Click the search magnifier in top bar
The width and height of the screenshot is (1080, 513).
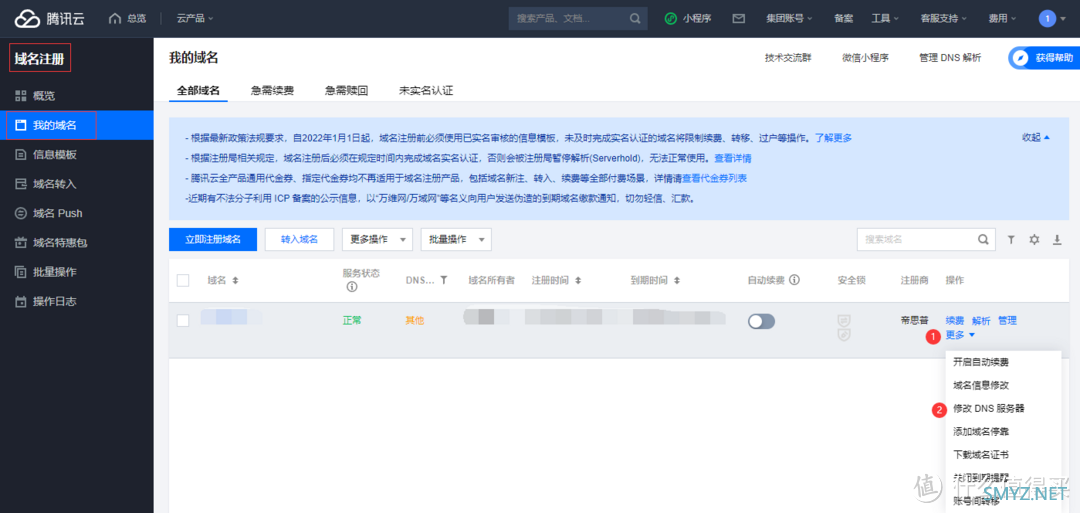click(x=635, y=19)
